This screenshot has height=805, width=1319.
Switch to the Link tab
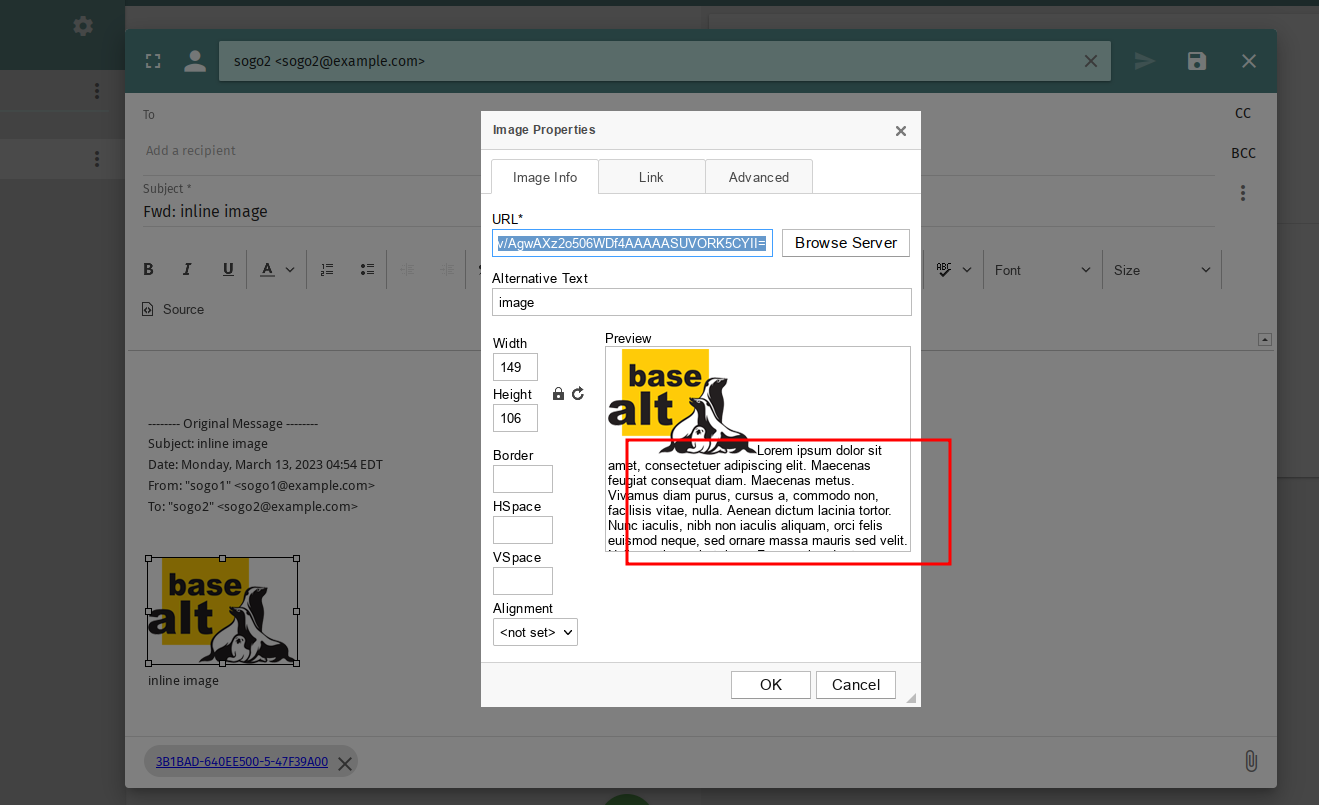pos(651,177)
